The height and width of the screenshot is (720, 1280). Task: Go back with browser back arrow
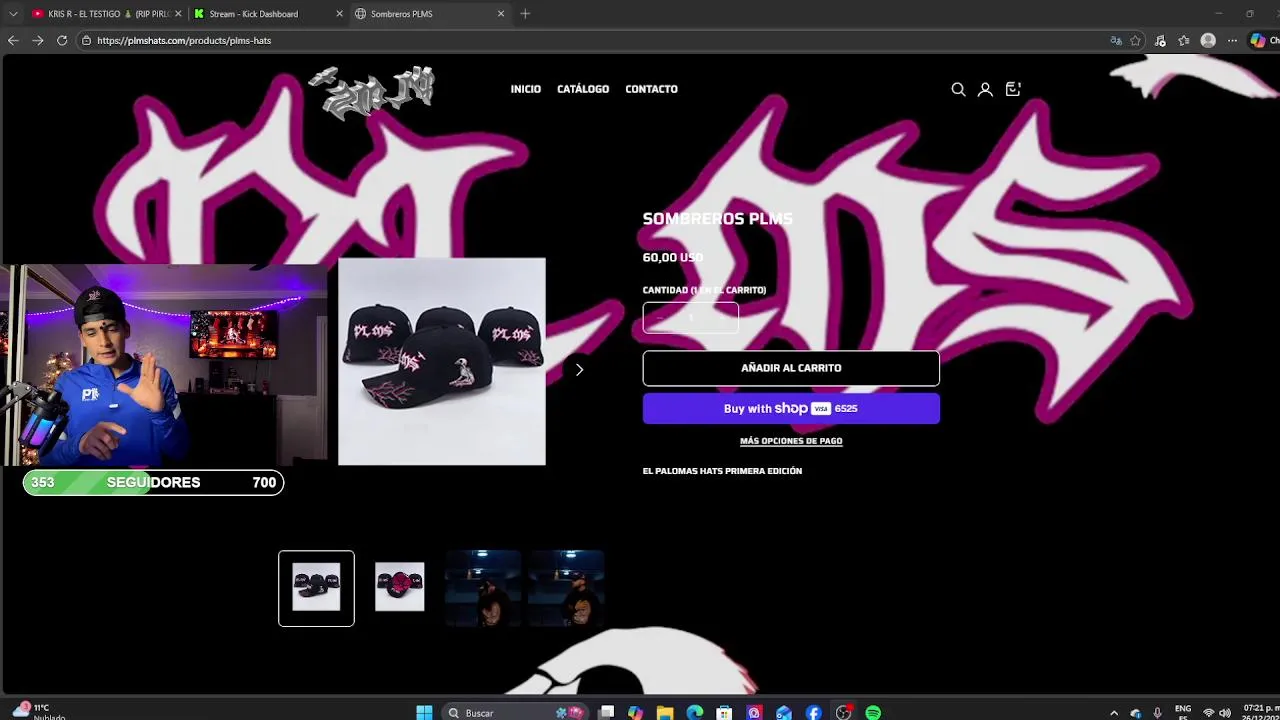coord(13,40)
